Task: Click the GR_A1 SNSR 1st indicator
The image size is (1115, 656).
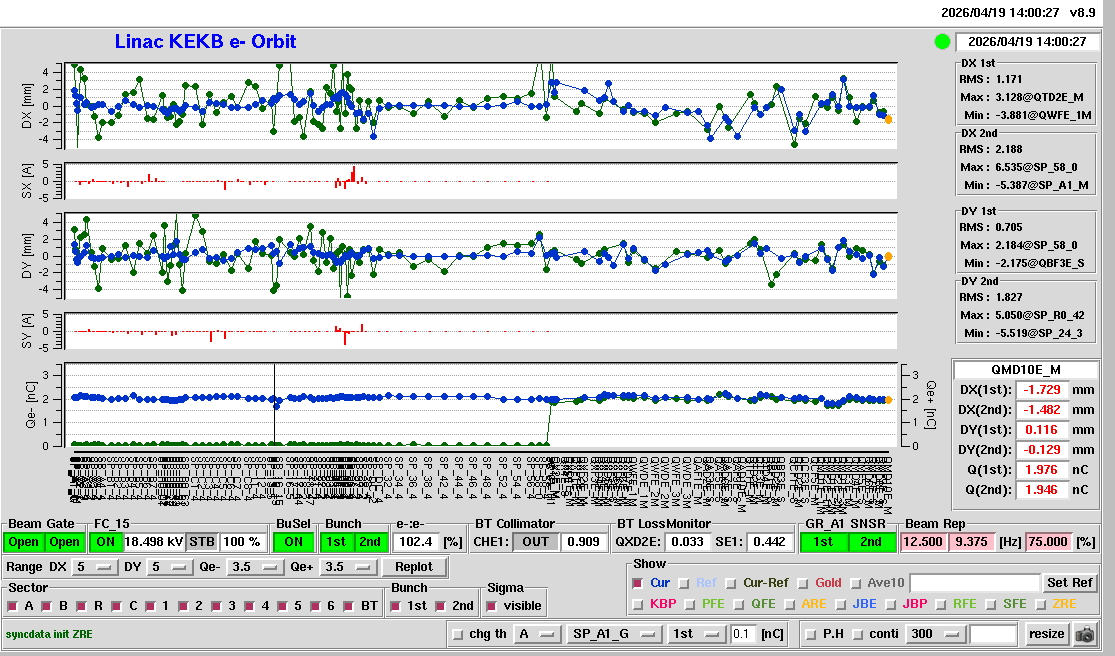Action: tap(823, 541)
